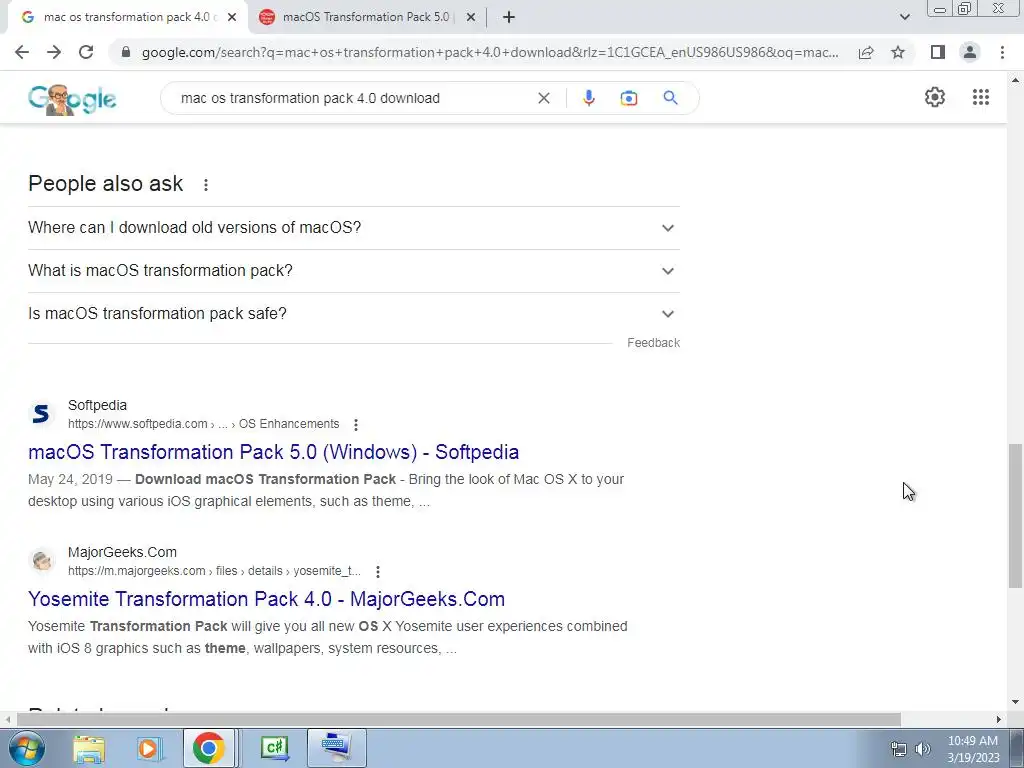Click the Google doodle logo

pyautogui.click(x=72, y=100)
